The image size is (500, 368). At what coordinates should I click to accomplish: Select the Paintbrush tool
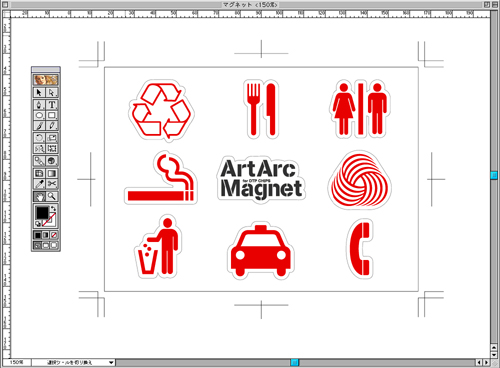click(39, 126)
